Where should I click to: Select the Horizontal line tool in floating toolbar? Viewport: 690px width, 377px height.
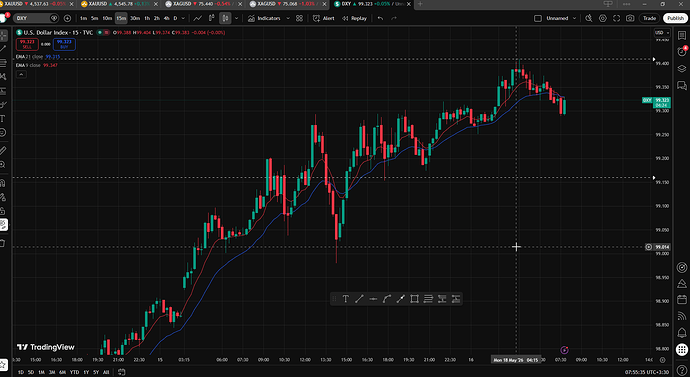click(x=373, y=299)
